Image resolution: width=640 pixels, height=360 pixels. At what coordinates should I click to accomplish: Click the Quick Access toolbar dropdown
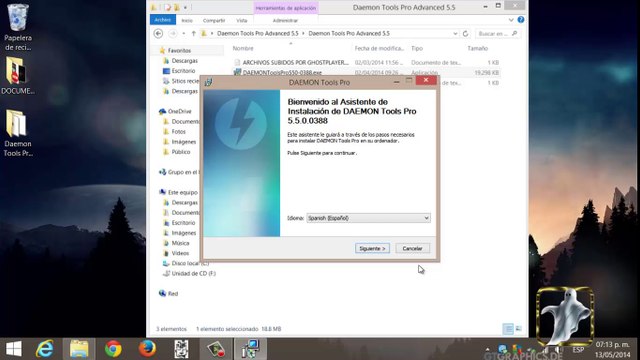(185, 7)
